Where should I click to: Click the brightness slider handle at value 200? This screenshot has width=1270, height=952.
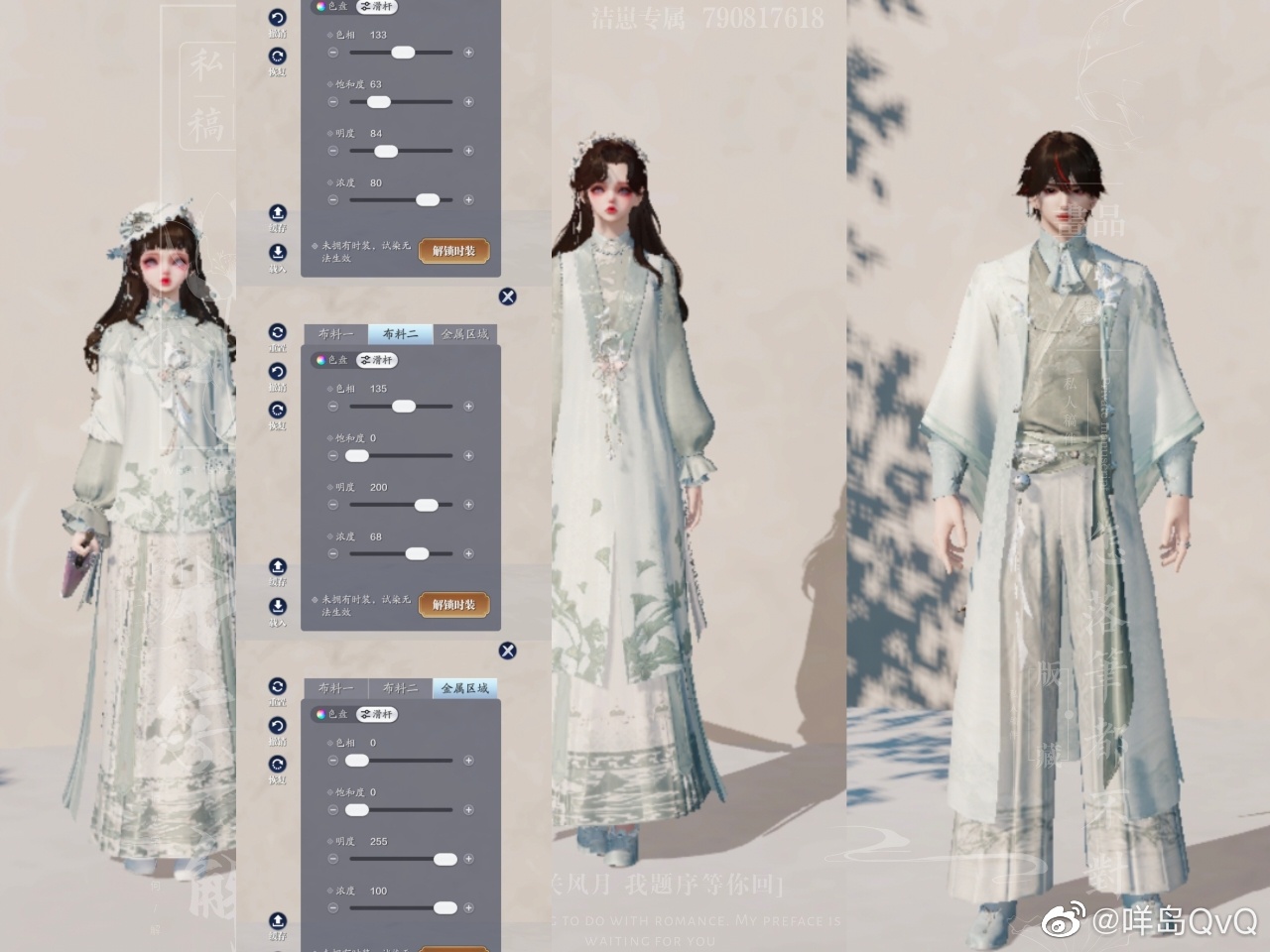pyautogui.click(x=426, y=505)
